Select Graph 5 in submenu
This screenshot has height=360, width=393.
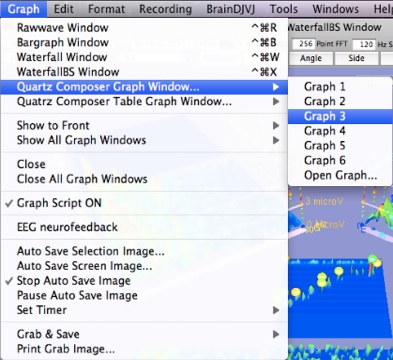[340, 145]
